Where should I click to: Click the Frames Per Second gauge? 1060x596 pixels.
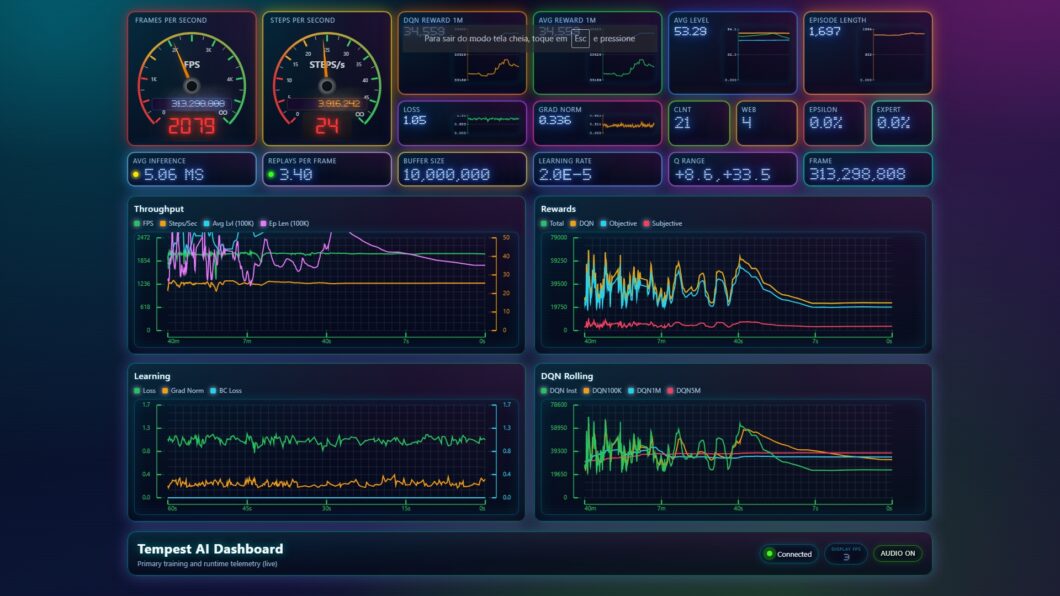click(192, 78)
